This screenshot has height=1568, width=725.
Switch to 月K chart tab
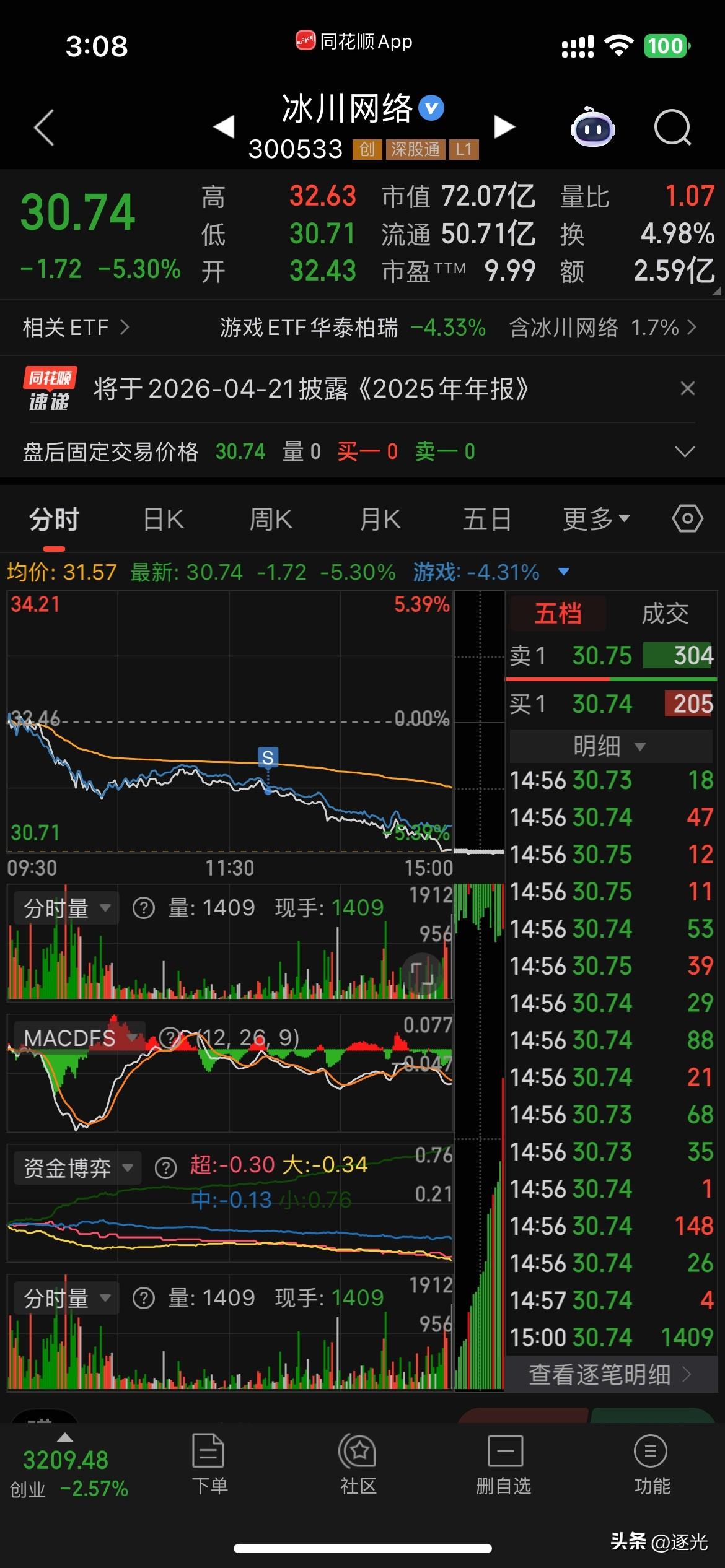pyautogui.click(x=380, y=519)
